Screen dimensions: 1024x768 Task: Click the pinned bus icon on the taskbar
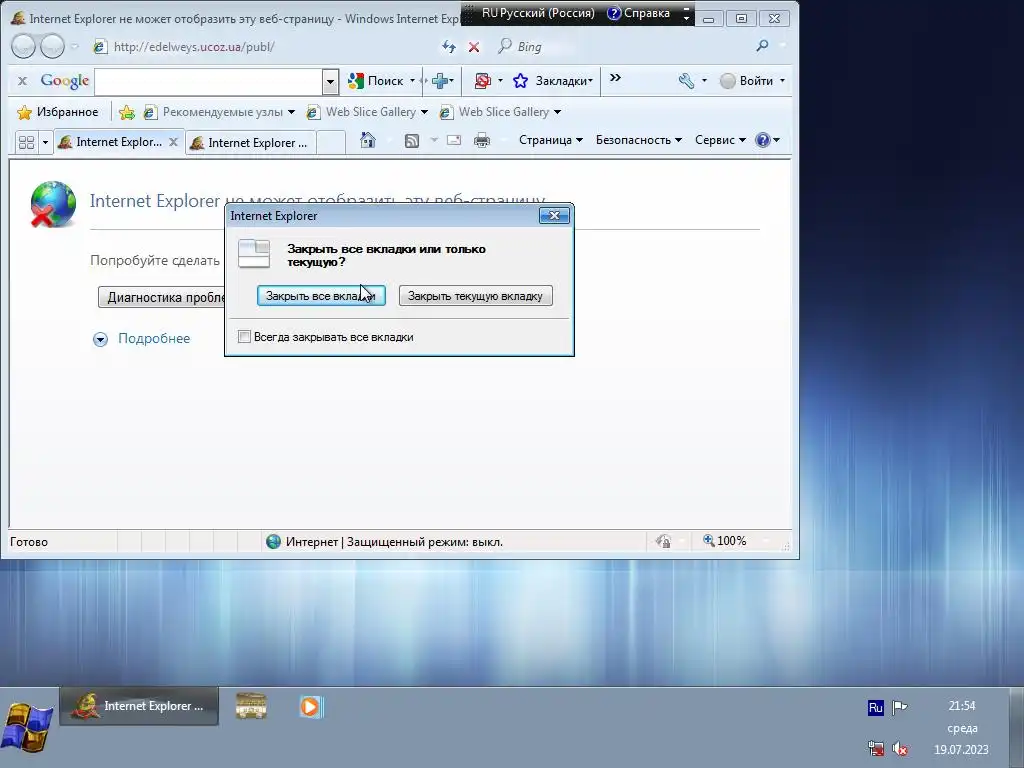[x=251, y=706]
